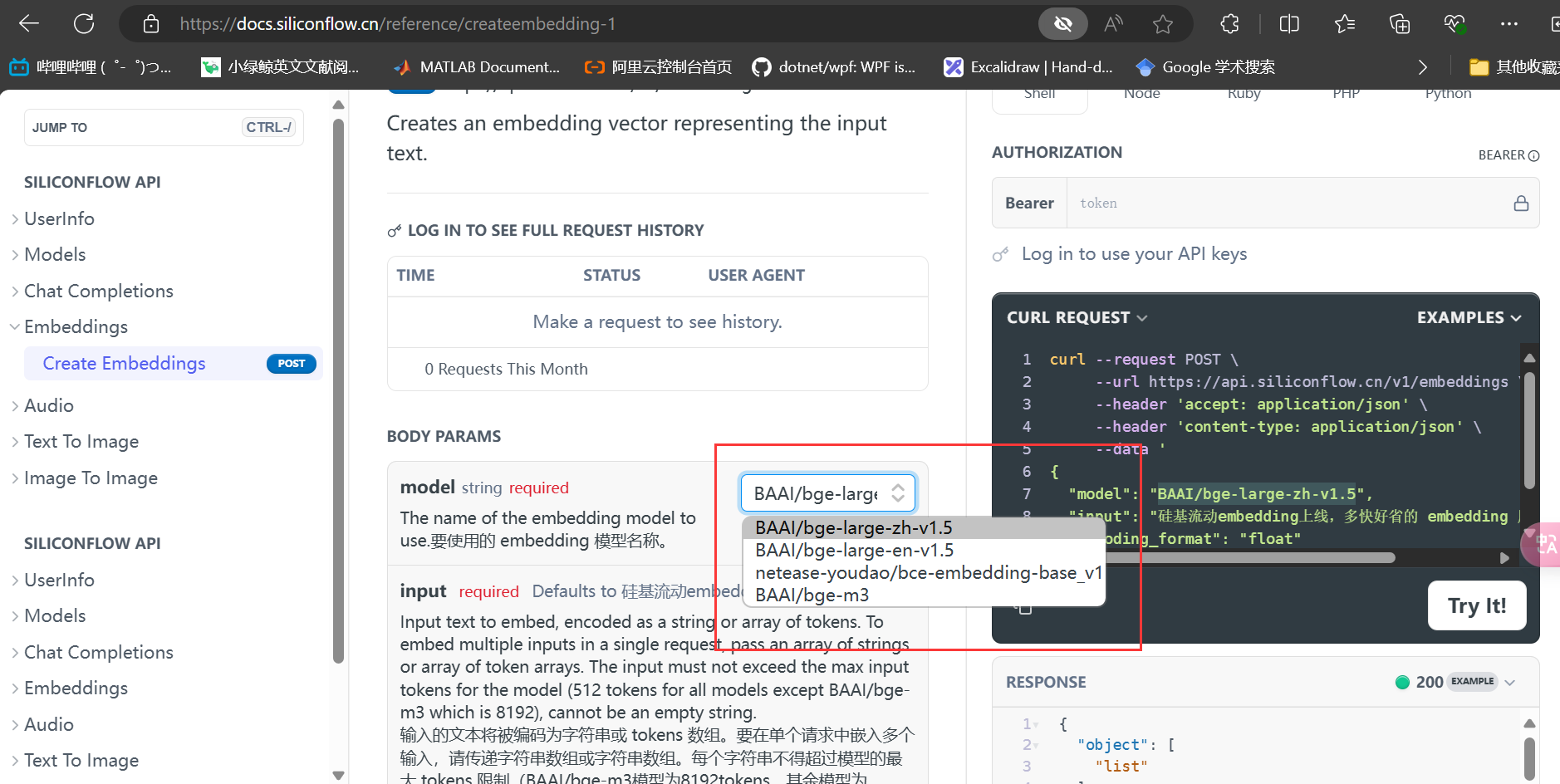Click the code block vertical scrollbar
The width and height of the screenshot is (1560, 784).
coord(1529,429)
